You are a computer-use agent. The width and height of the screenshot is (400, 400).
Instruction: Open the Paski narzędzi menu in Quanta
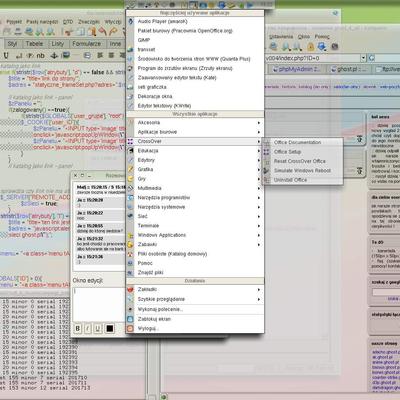pyautogui.click(x=42, y=22)
